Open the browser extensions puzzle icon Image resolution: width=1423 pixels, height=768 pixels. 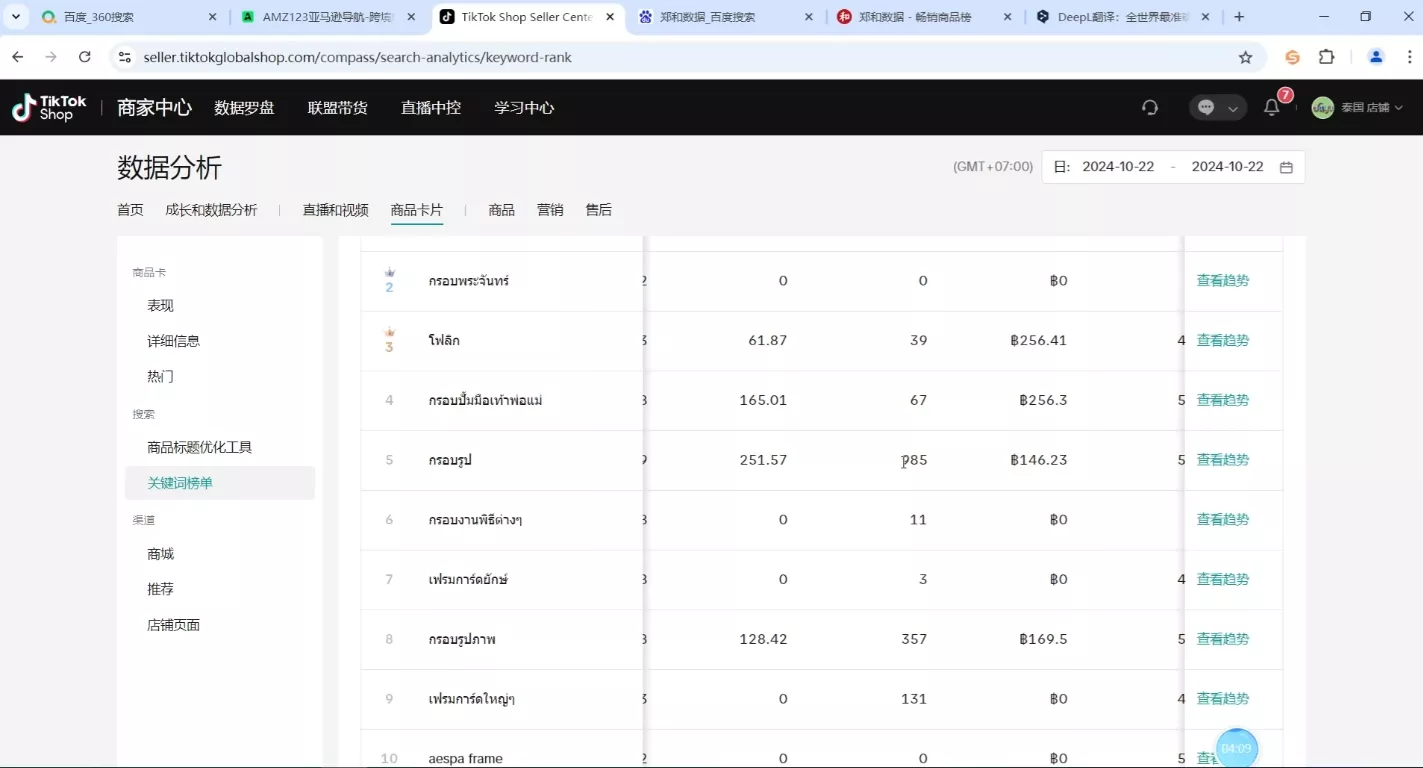[1327, 57]
